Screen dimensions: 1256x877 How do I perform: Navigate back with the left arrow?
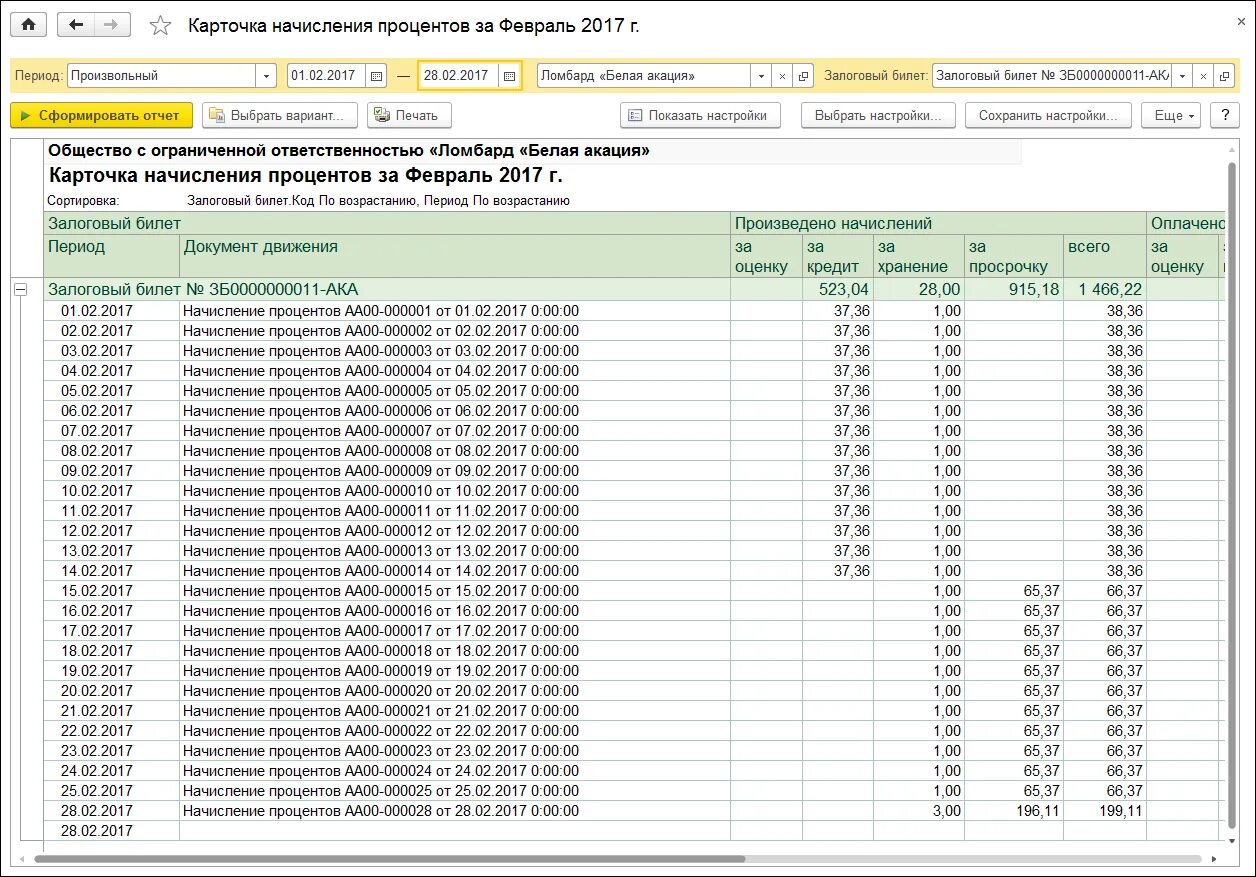tap(76, 25)
